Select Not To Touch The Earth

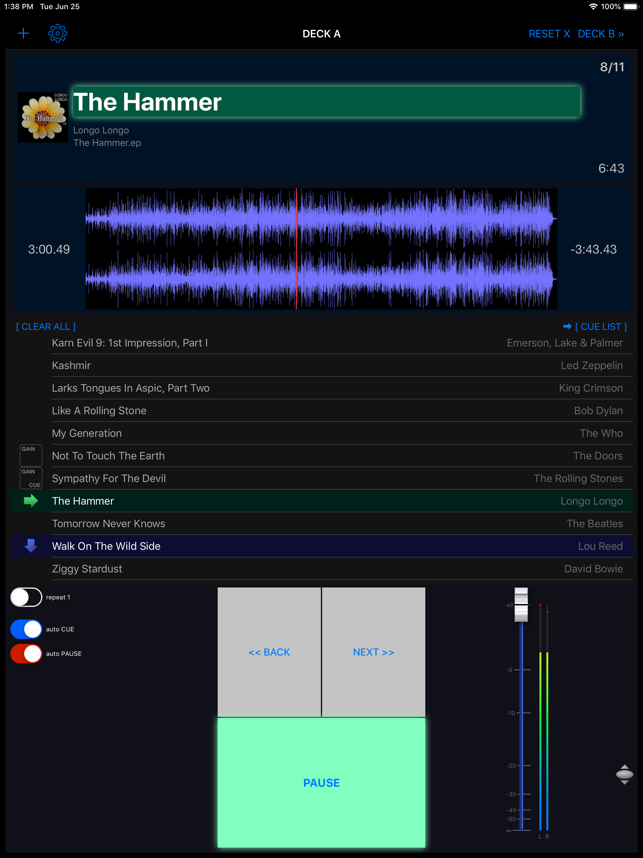[x=321, y=455]
